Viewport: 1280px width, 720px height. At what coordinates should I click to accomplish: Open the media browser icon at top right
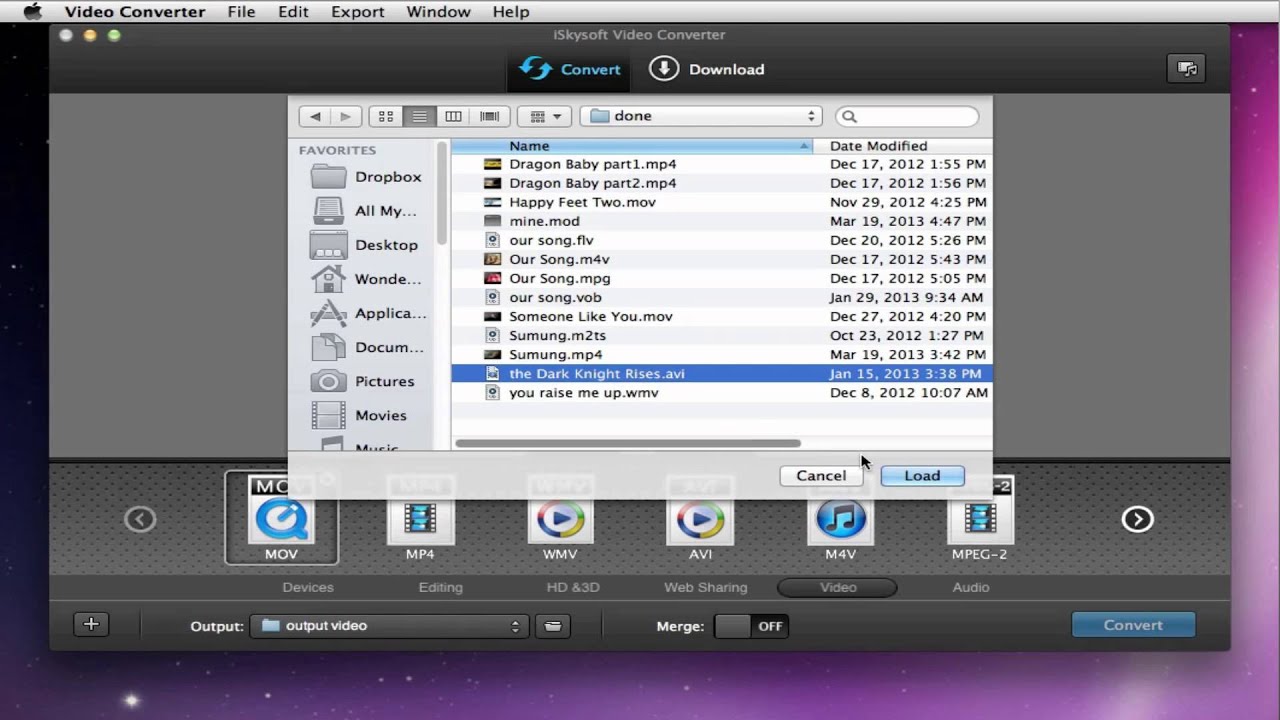1187,69
